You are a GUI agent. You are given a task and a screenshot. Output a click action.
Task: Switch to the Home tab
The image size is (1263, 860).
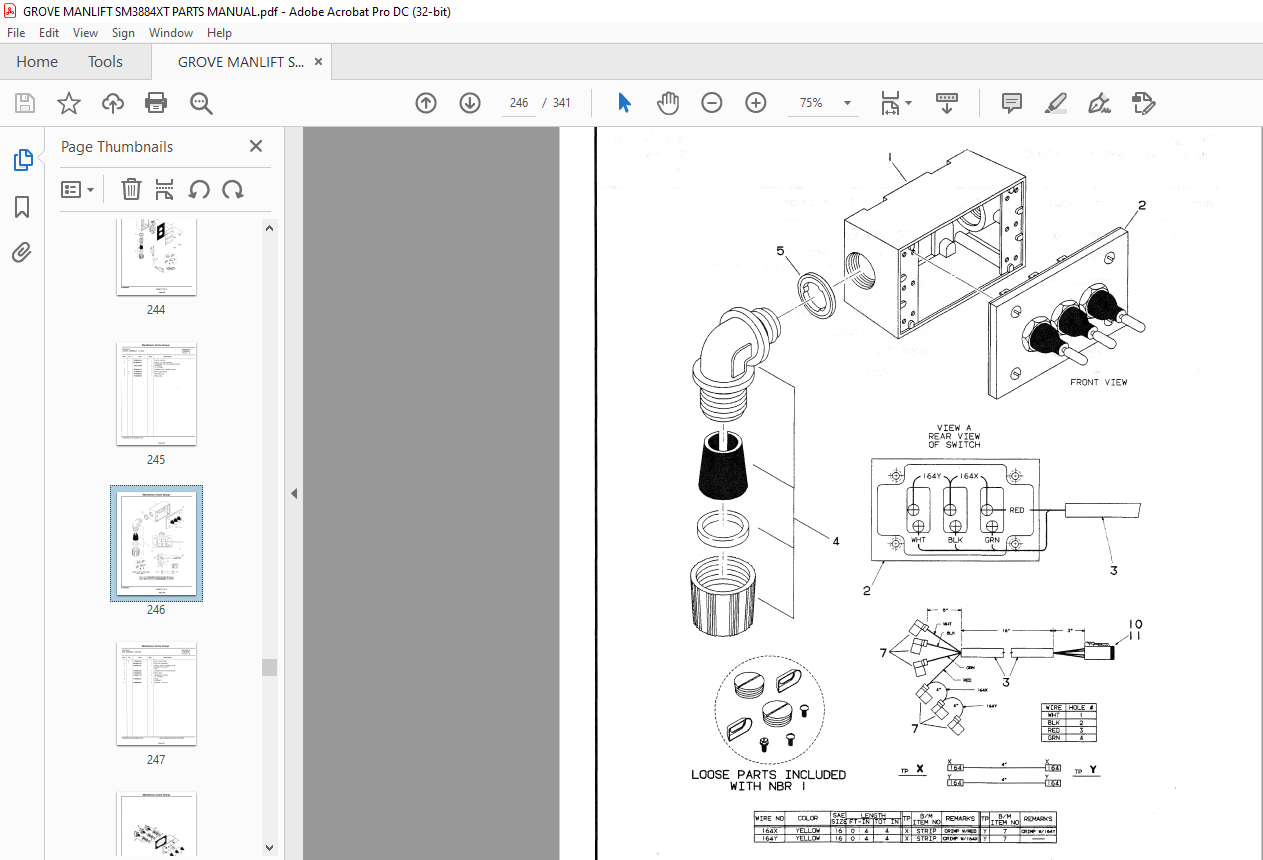click(37, 62)
